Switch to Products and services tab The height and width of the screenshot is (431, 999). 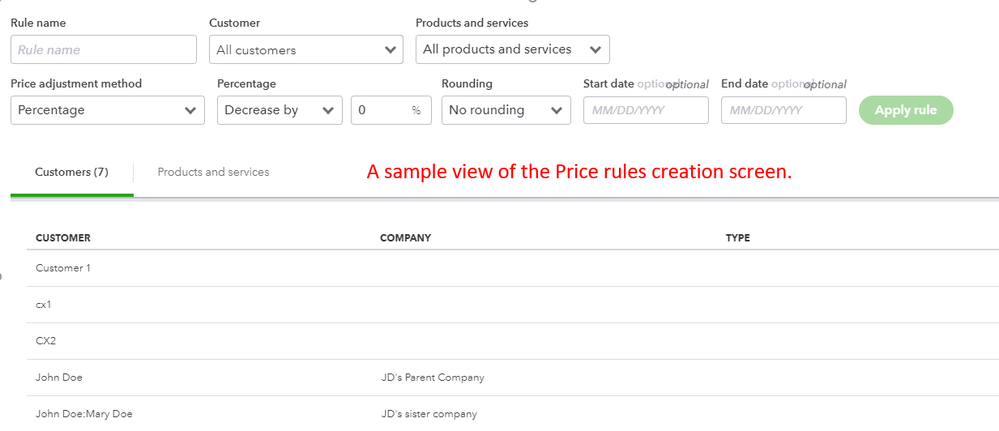[213, 172]
